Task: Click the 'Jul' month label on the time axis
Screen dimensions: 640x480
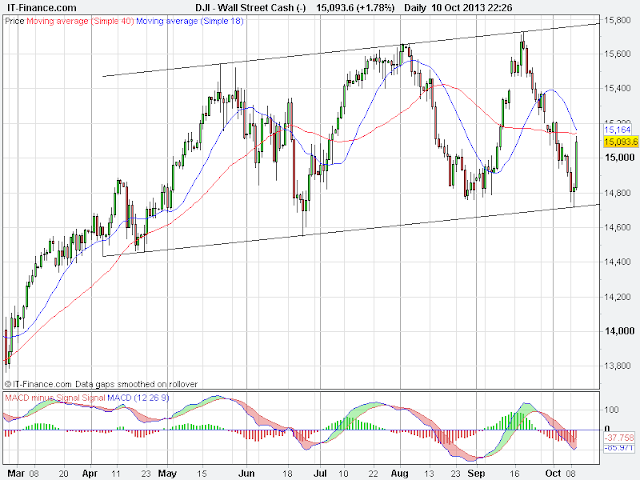Action: click(x=320, y=473)
